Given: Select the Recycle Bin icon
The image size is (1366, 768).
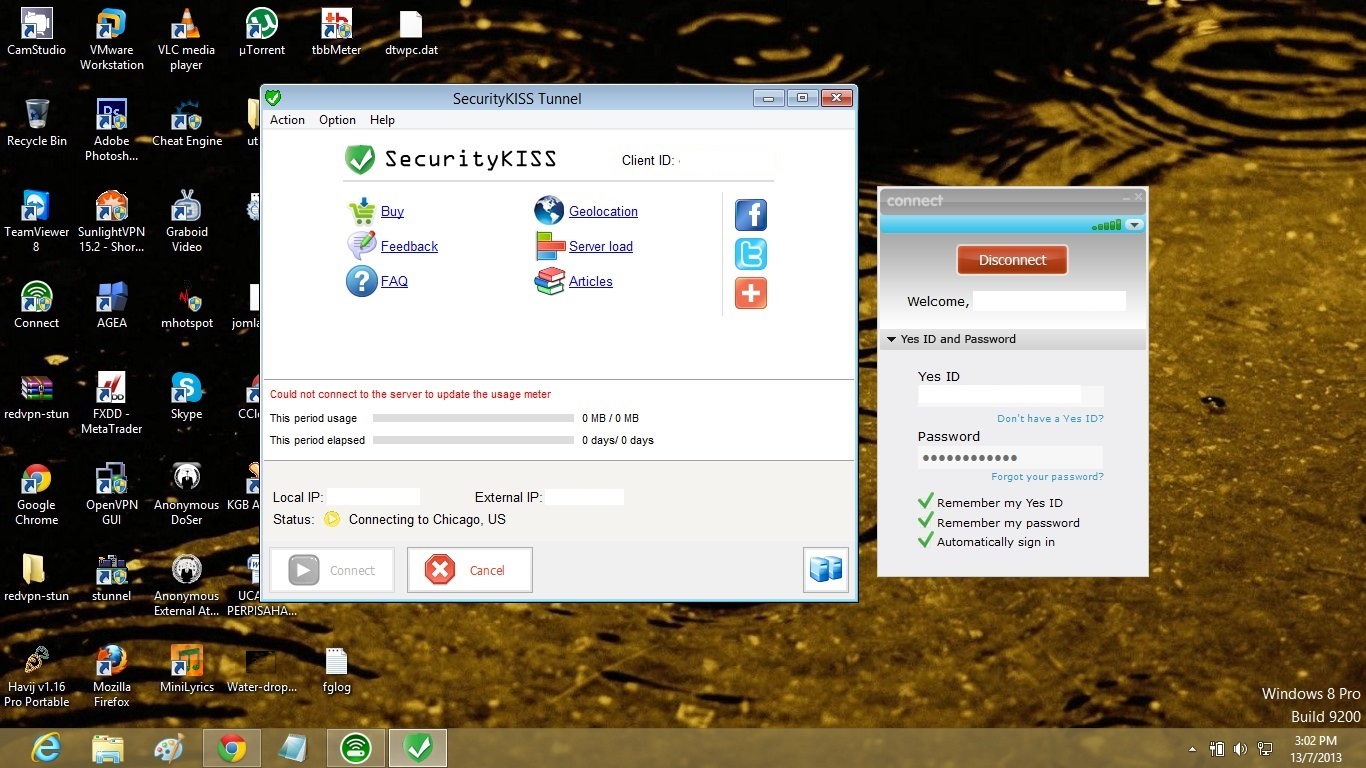Looking at the screenshot, I should [x=37, y=123].
